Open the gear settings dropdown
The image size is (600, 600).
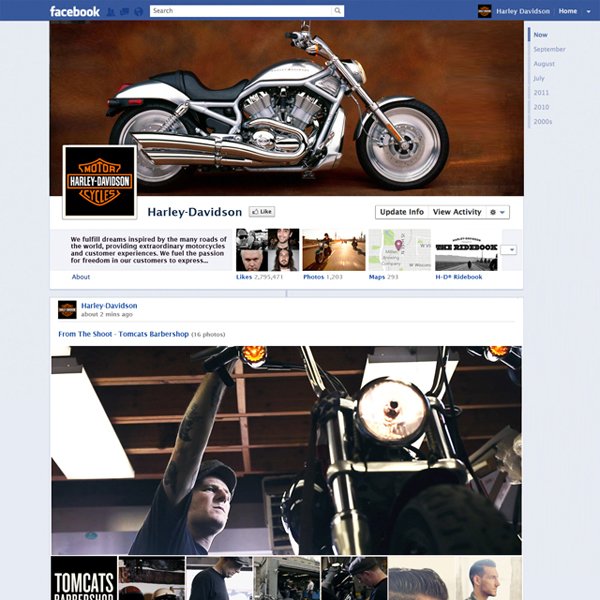pyautogui.click(x=497, y=212)
